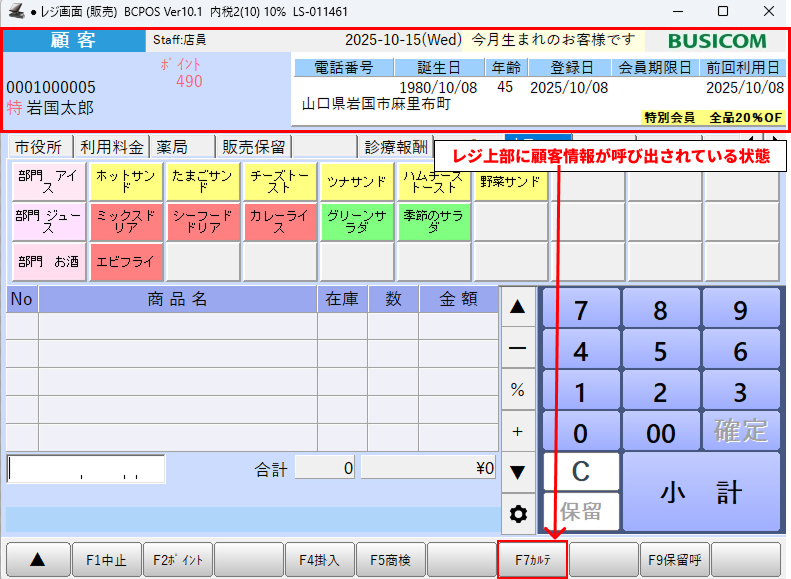
Task: Open F9保留呼 held transactions
Action: coord(674,560)
